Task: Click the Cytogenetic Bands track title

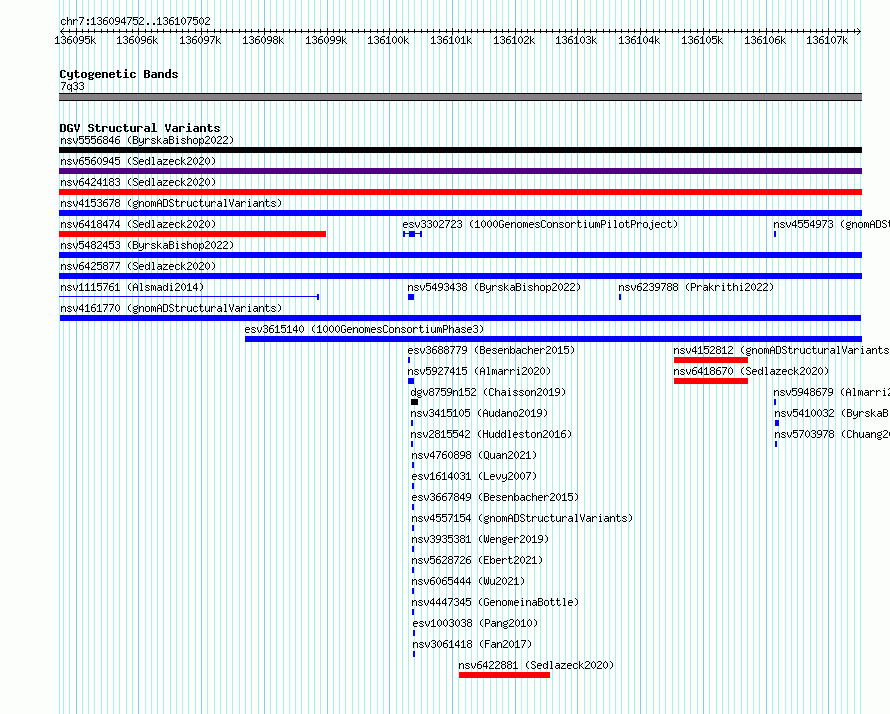Action: pos(119,74)
